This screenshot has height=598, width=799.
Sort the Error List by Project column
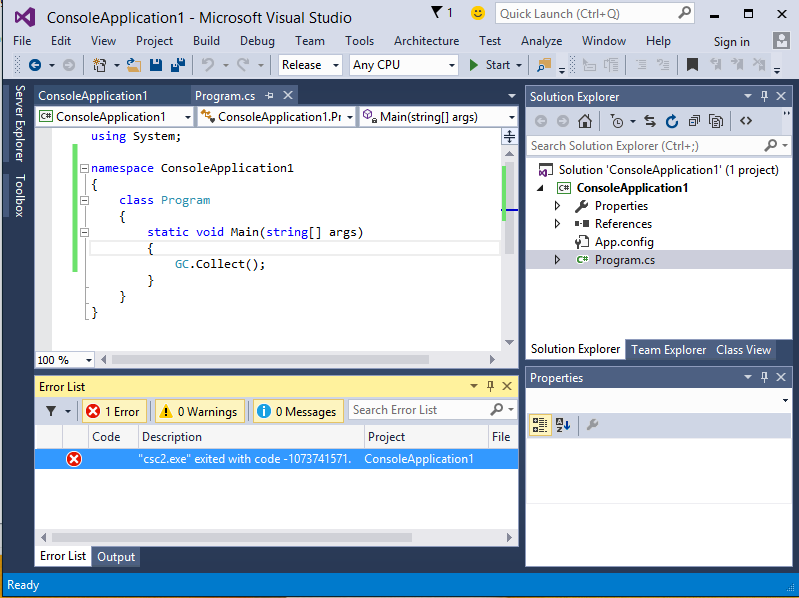point(427,437)
